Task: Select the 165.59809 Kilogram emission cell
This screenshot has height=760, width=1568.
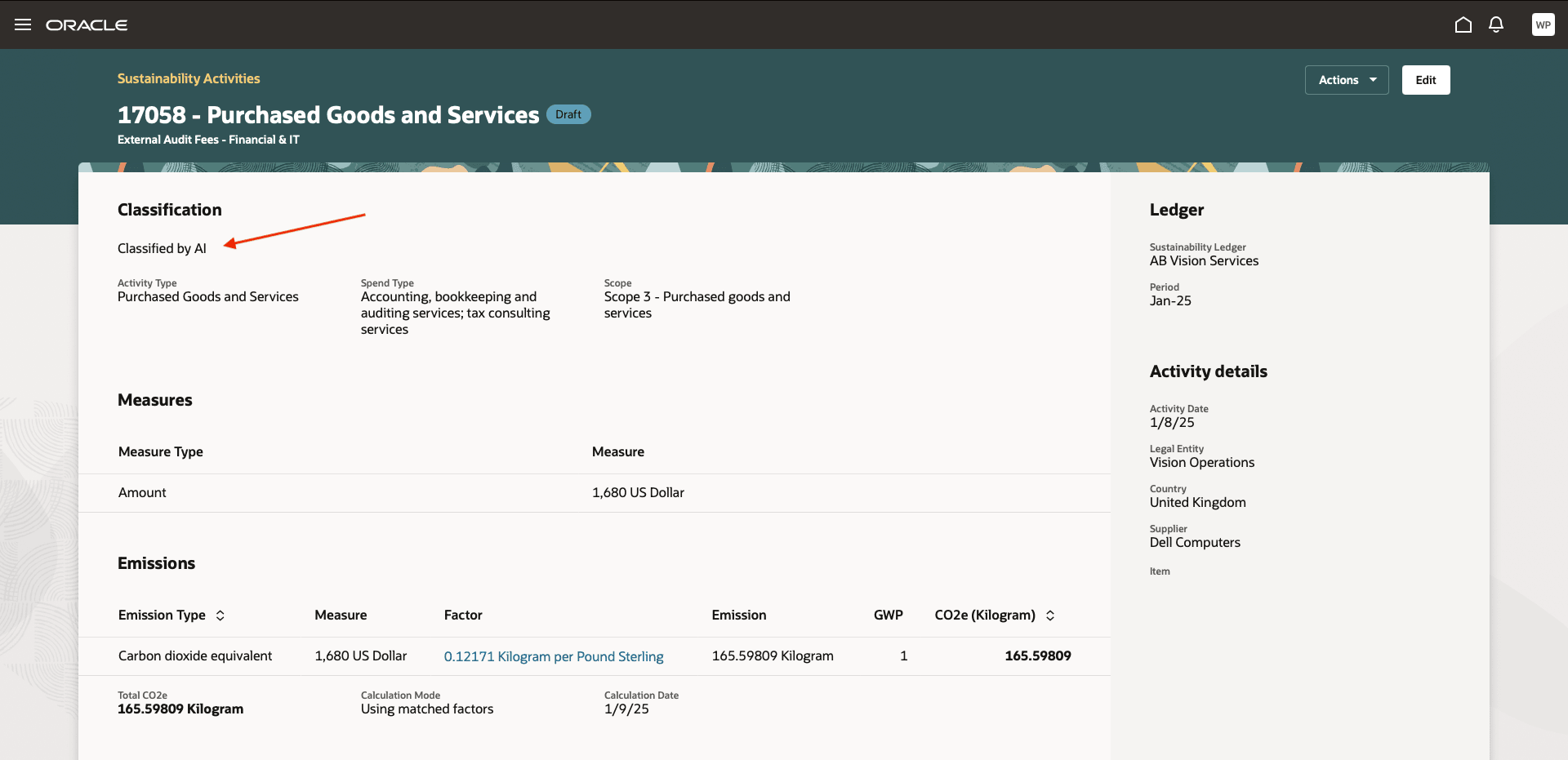Action: click(773, 656)
